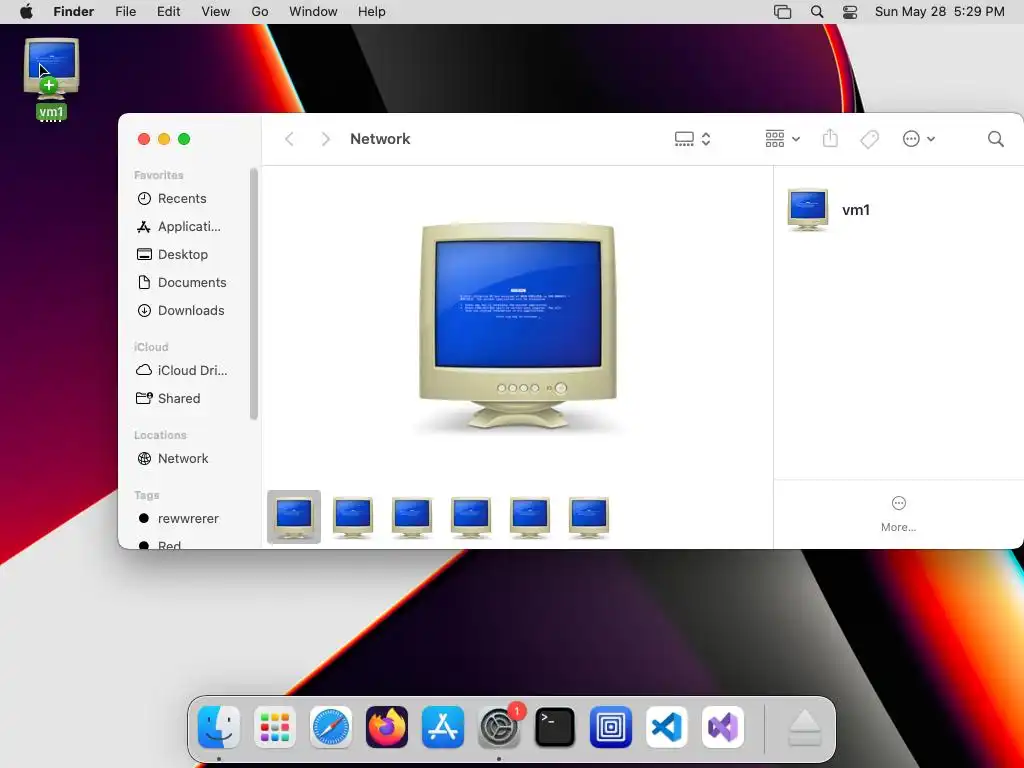The height and width of the screenshot is (768, 1024).
Task: Select the third gallery thumbnail
Action: 411,517
